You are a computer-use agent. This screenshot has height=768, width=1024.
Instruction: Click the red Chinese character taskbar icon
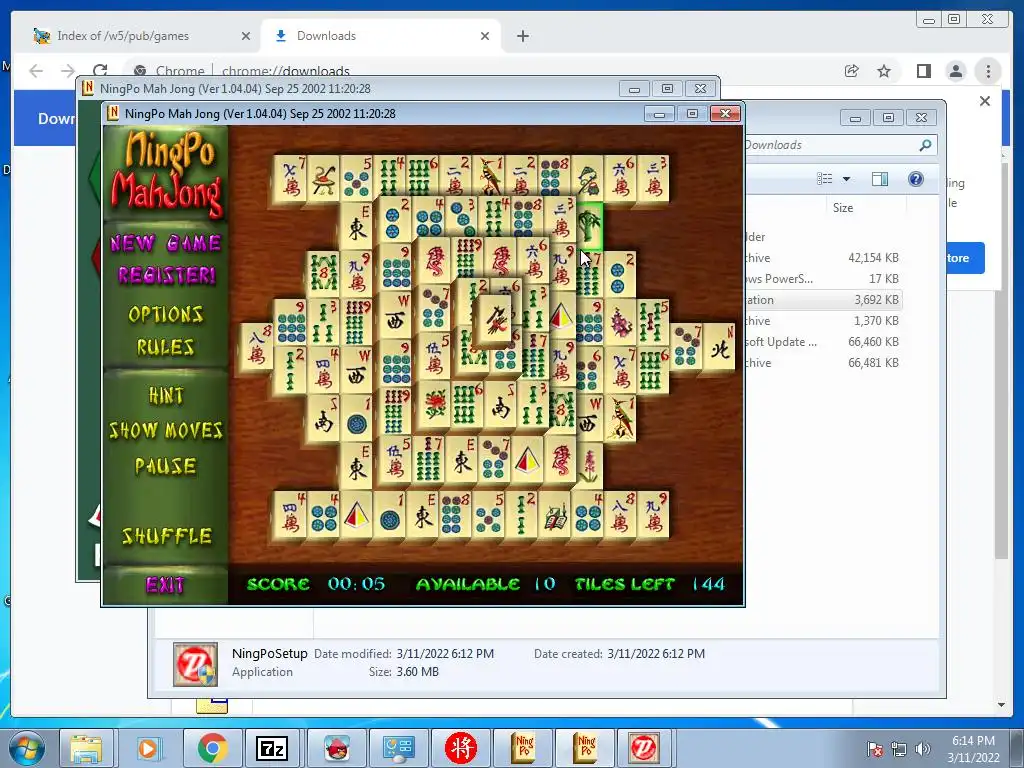(x=461, y=748)
